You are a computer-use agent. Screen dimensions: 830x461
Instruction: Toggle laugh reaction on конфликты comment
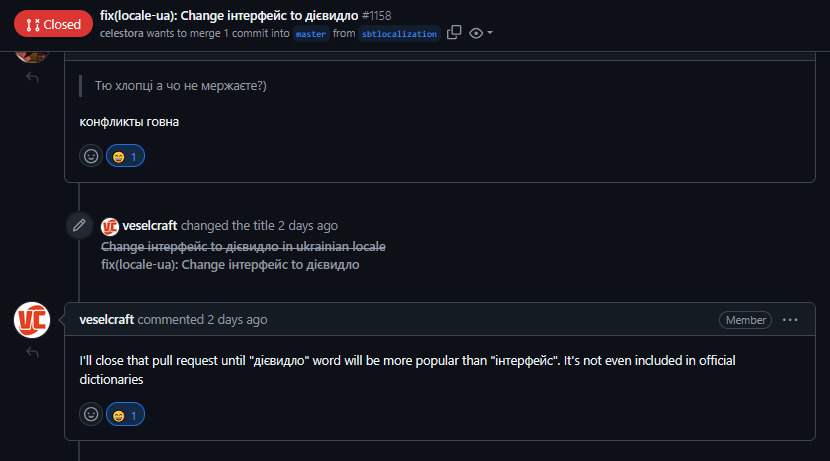[126, 156]
